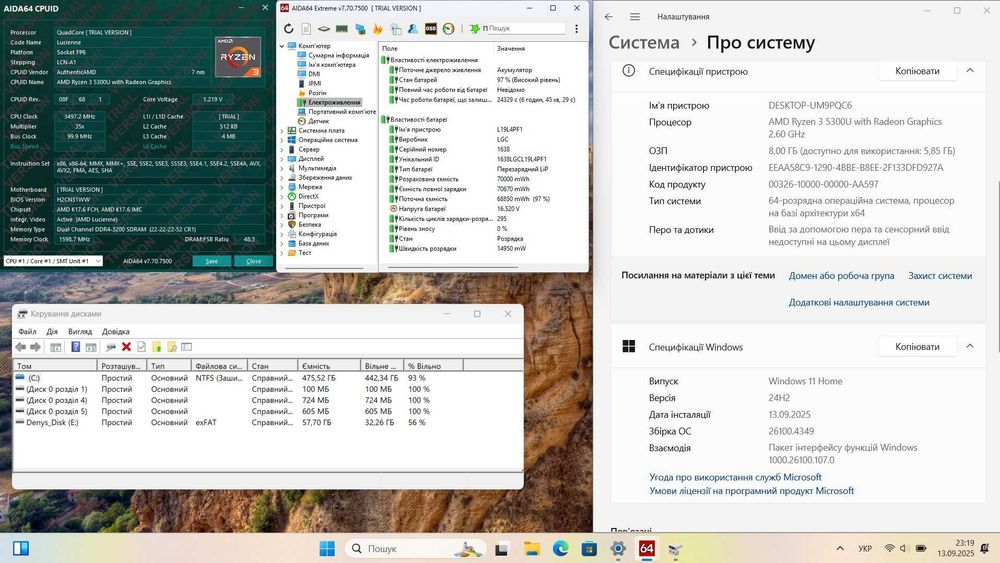Open the Settings hamburger navigation menu
This screenshot has width=1000, height=563.
[x=635, y=17]
